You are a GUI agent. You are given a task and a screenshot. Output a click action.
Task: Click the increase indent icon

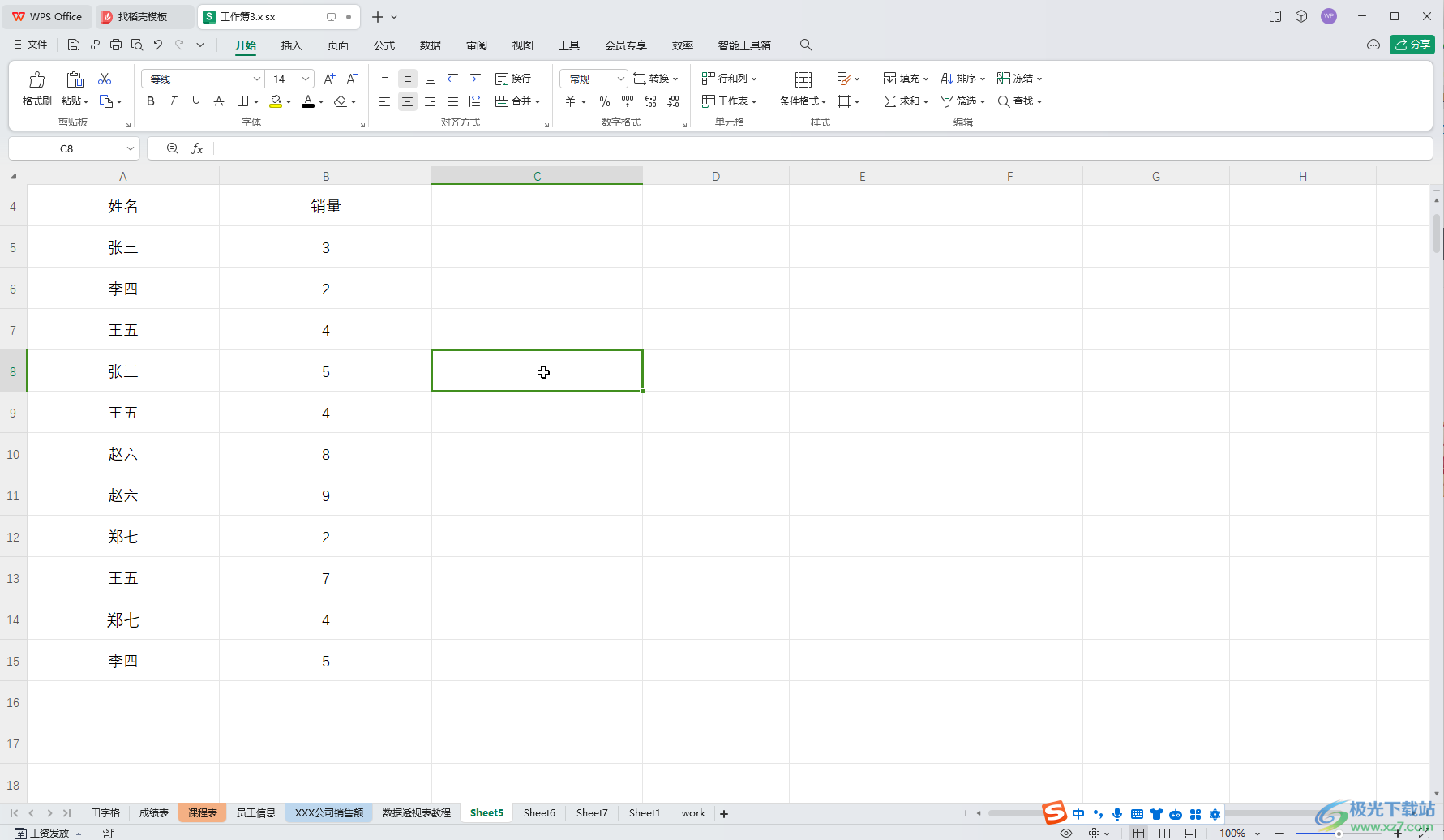[476, 79]
